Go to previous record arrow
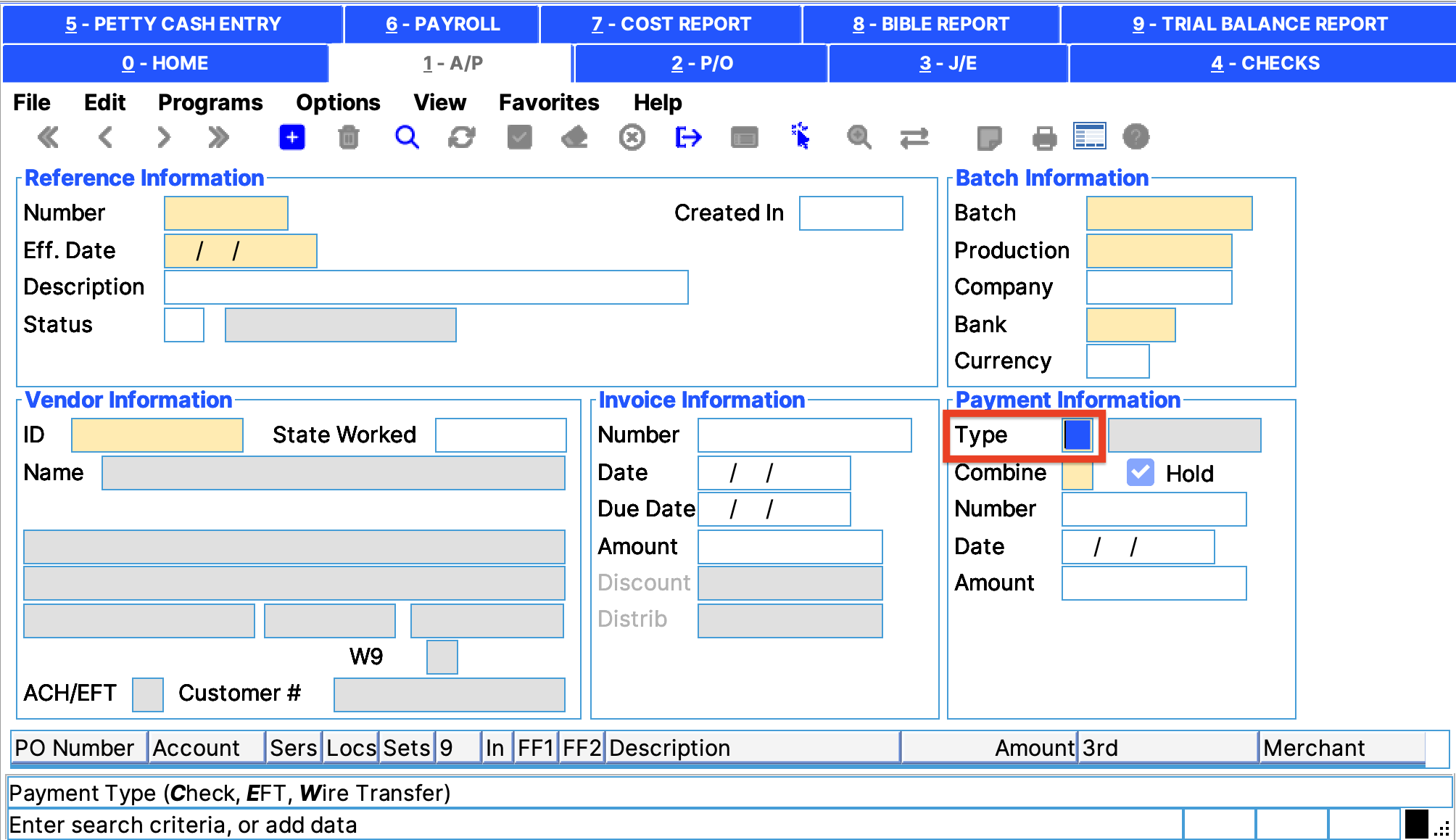1456x840 pixels. [106, 137]
